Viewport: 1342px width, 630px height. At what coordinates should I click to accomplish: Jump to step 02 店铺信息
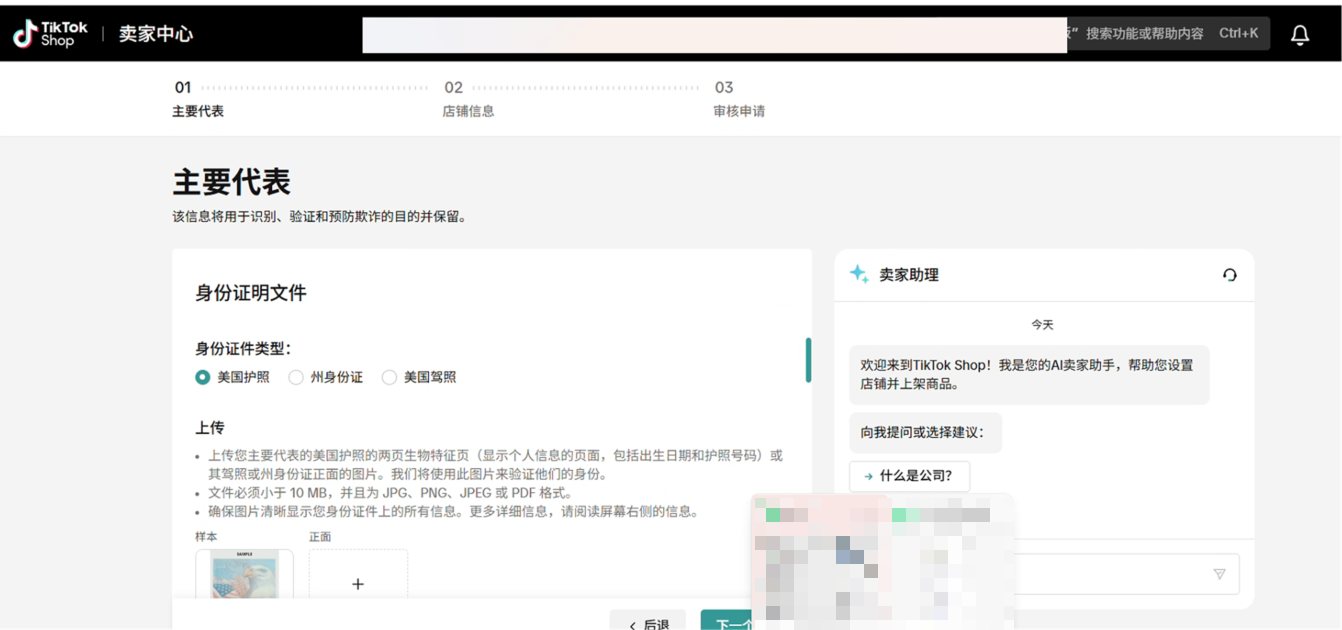468,99
